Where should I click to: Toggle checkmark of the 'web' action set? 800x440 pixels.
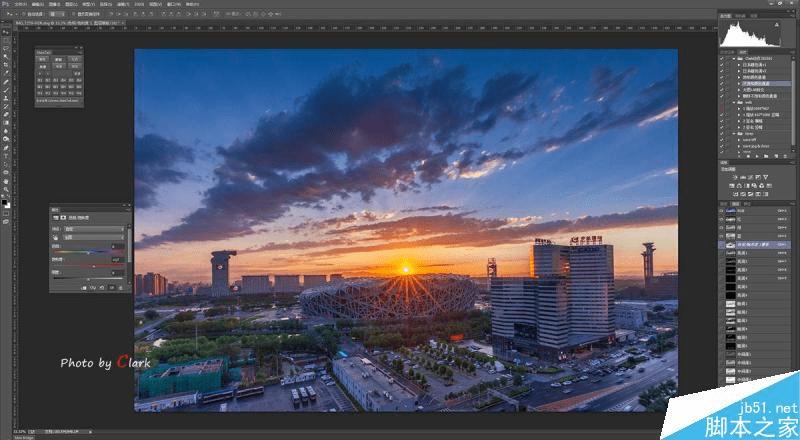[x=721, y=102]
